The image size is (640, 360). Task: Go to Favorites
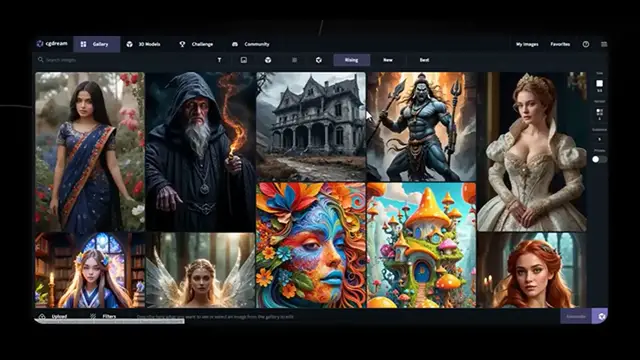(560, 44)
